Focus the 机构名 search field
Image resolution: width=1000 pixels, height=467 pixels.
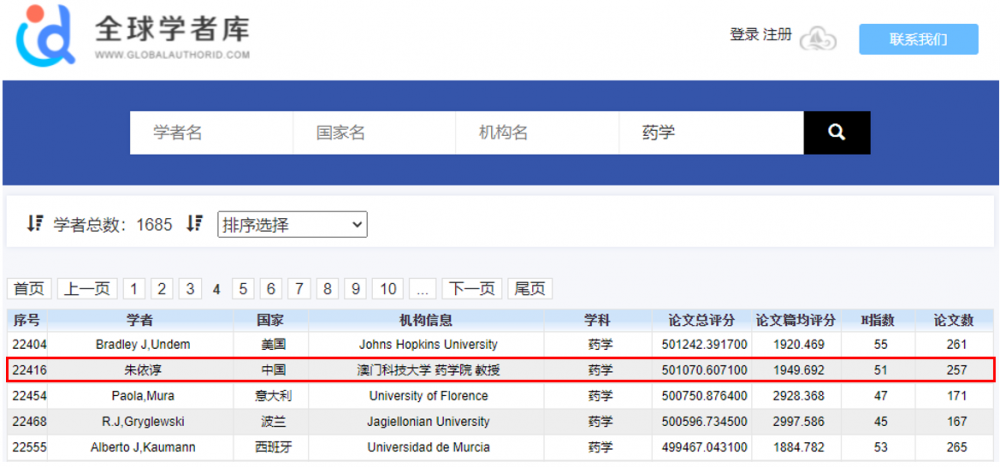pos(536,133)
